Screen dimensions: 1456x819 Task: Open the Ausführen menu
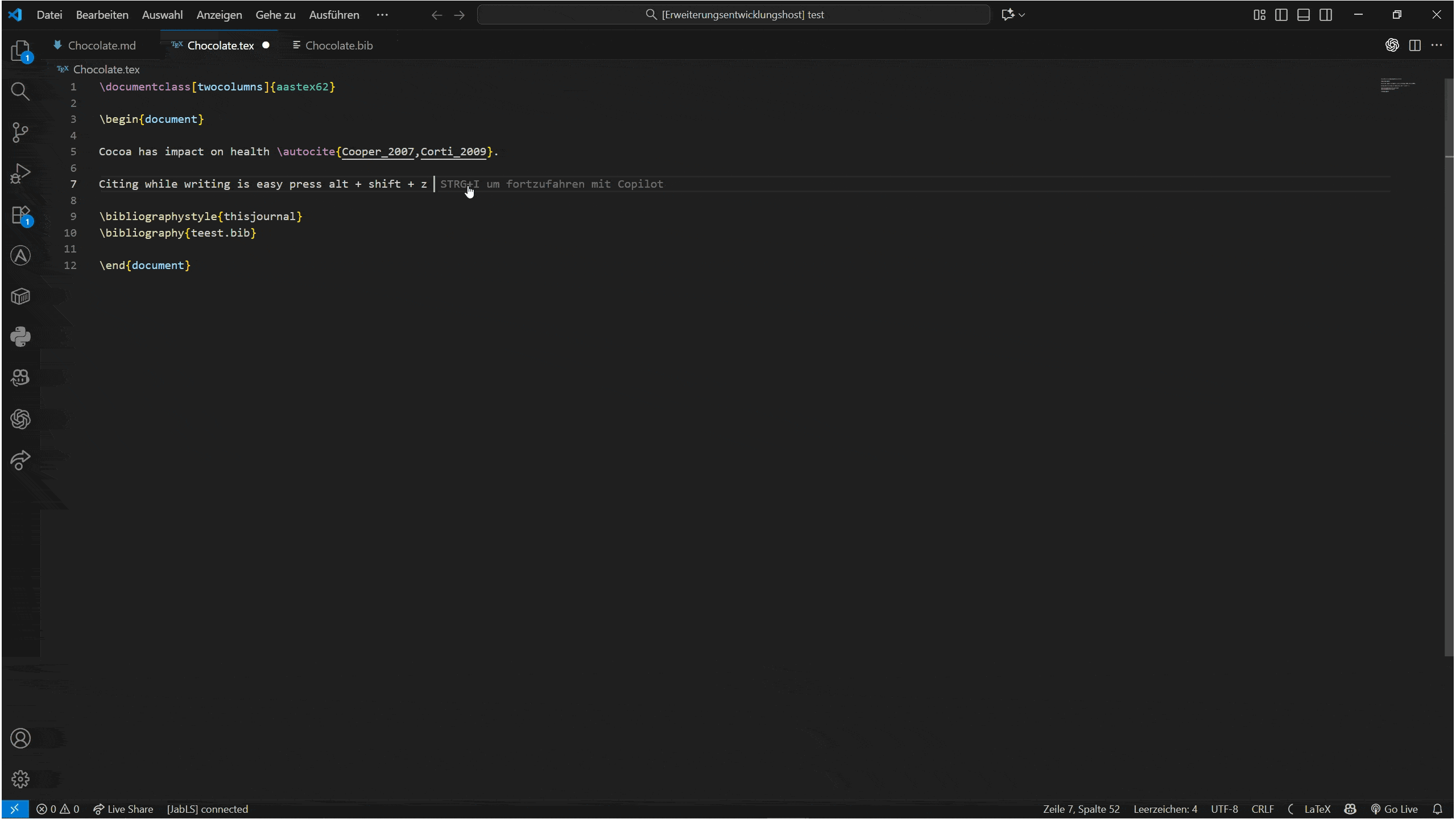click(x=334, y=15)
